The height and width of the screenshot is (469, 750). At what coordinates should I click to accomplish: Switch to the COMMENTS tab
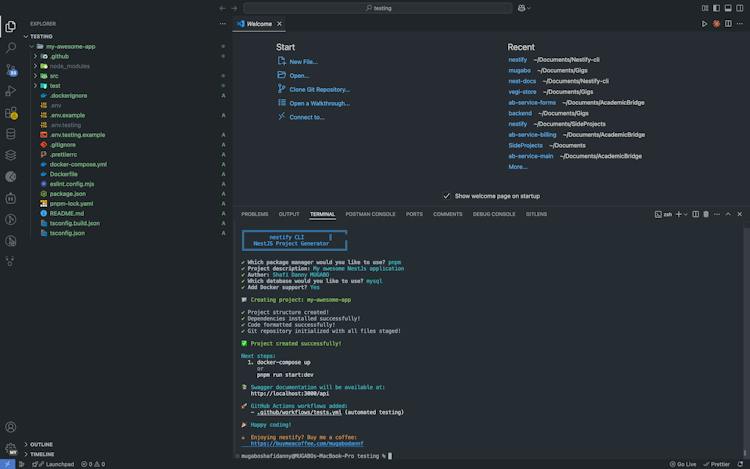coord(448,214)
